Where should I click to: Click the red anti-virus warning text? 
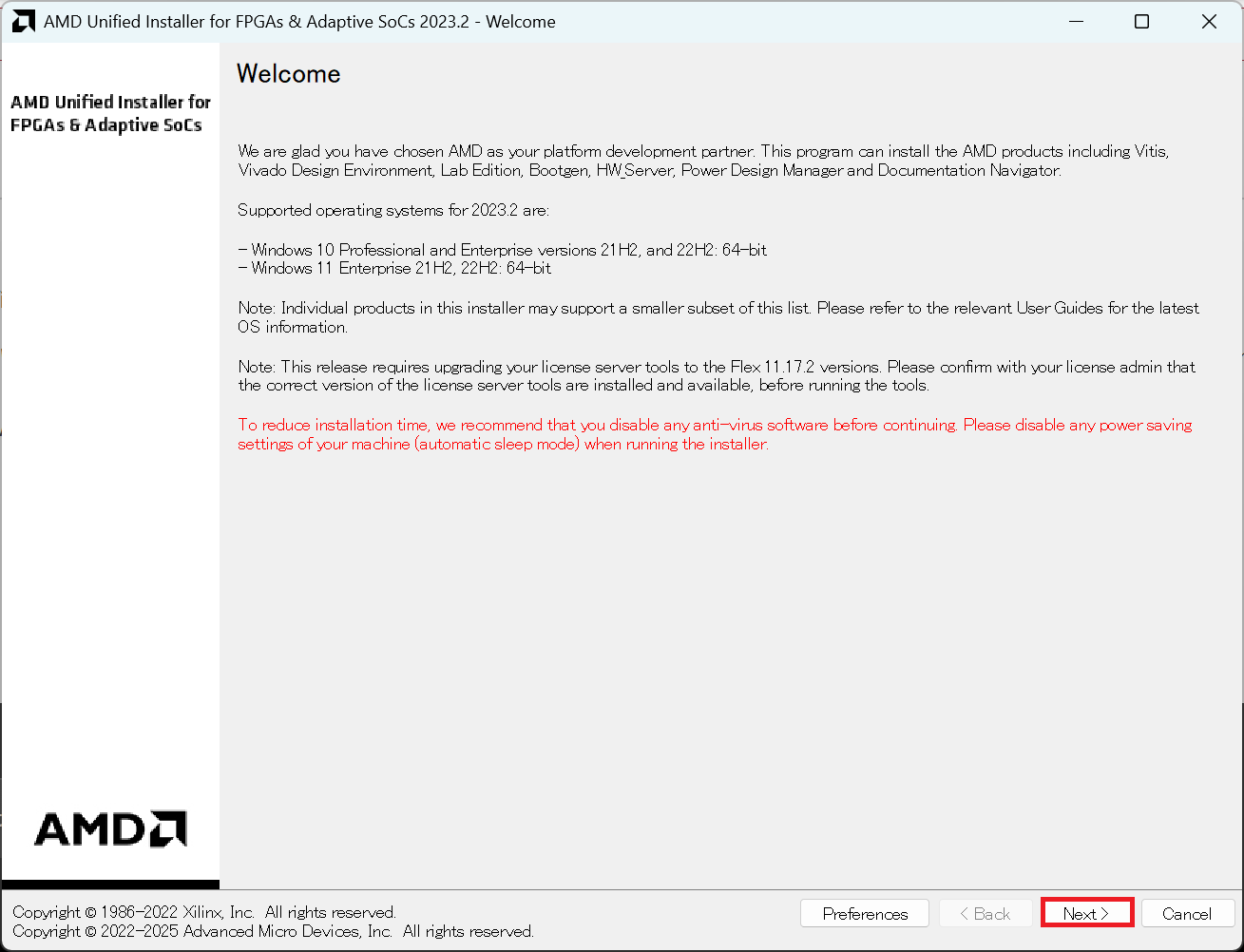pyautogui.click(x=714, y=434)
